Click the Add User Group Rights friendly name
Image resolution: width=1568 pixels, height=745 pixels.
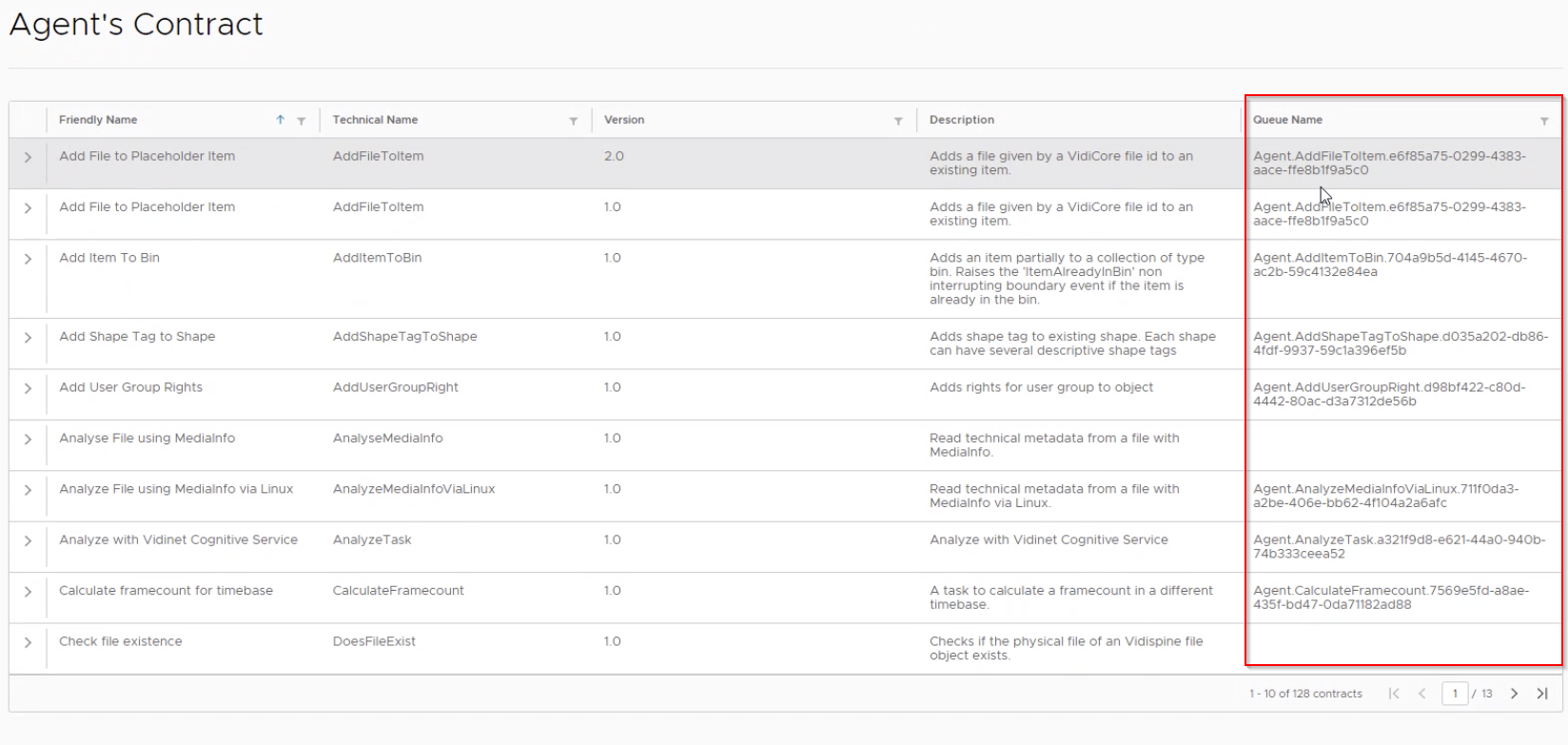(x=130, y=387)
